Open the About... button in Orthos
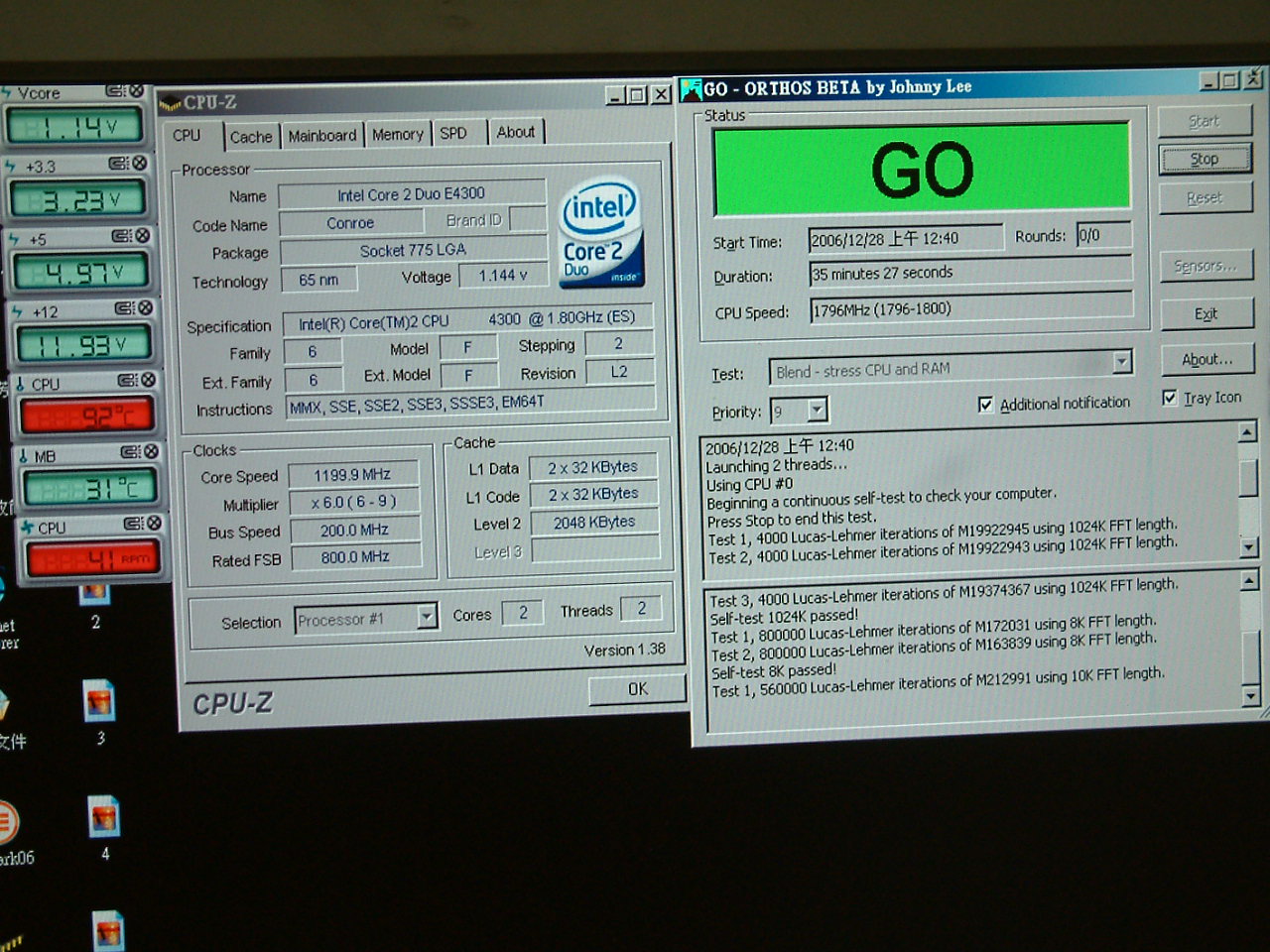This screenshot has height=952, width=1270. 1207,360
